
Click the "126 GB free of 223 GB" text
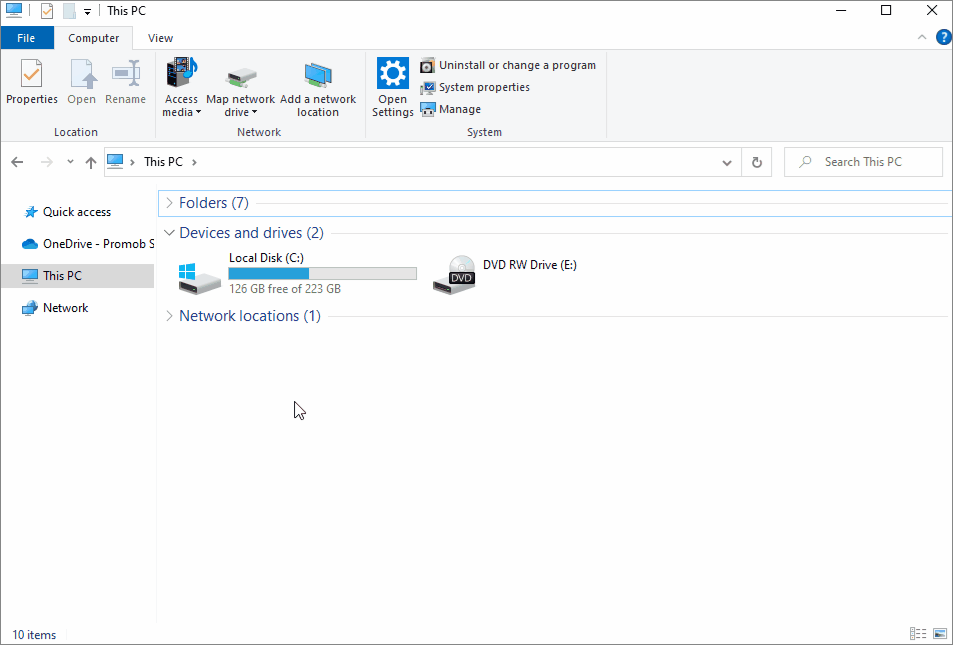(x=285, y=289)
